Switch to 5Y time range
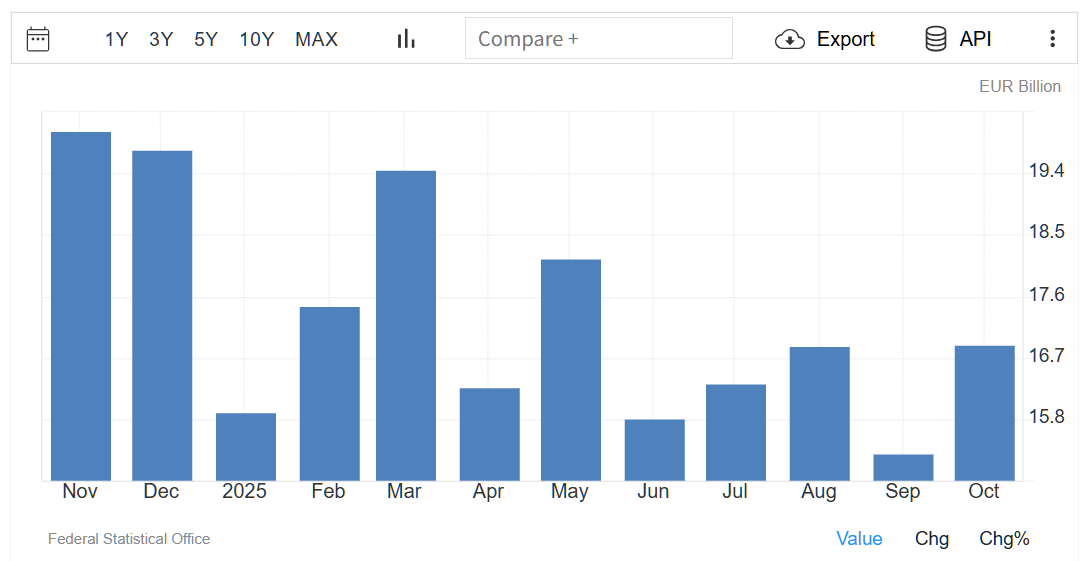 [x=206, y=39]
